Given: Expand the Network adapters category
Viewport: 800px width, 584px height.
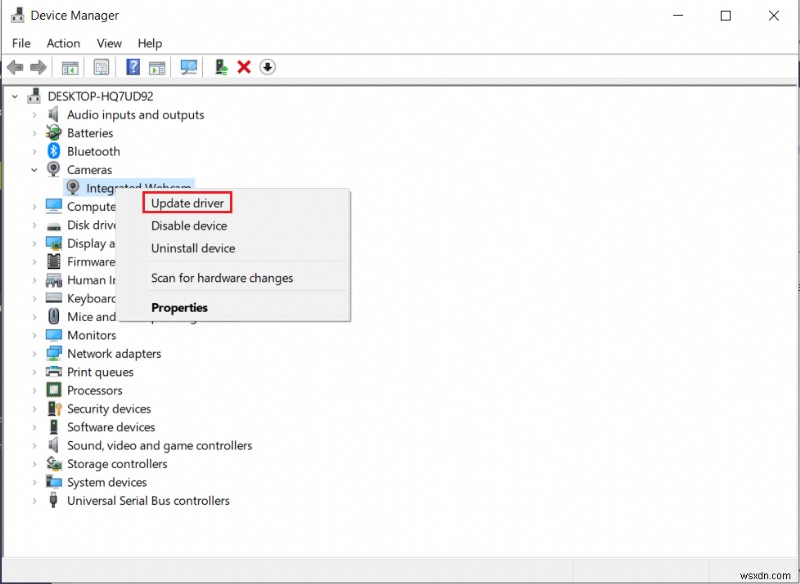Looking at the screenshot, I should click(x=32, y=353).
